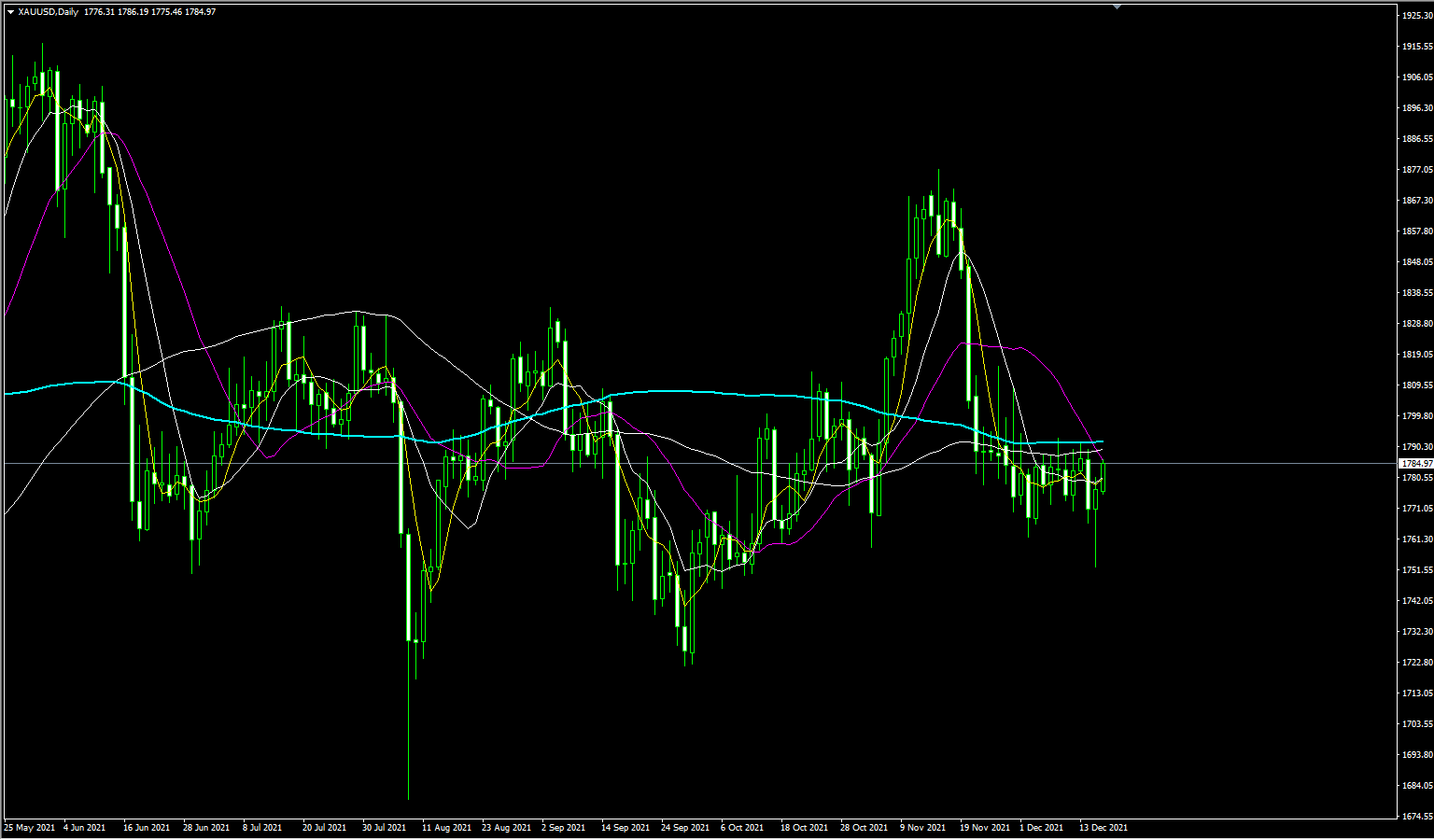Click the 25 May 2021 date label
This screenshot has height=840, width=1434.
pos(30,828)
